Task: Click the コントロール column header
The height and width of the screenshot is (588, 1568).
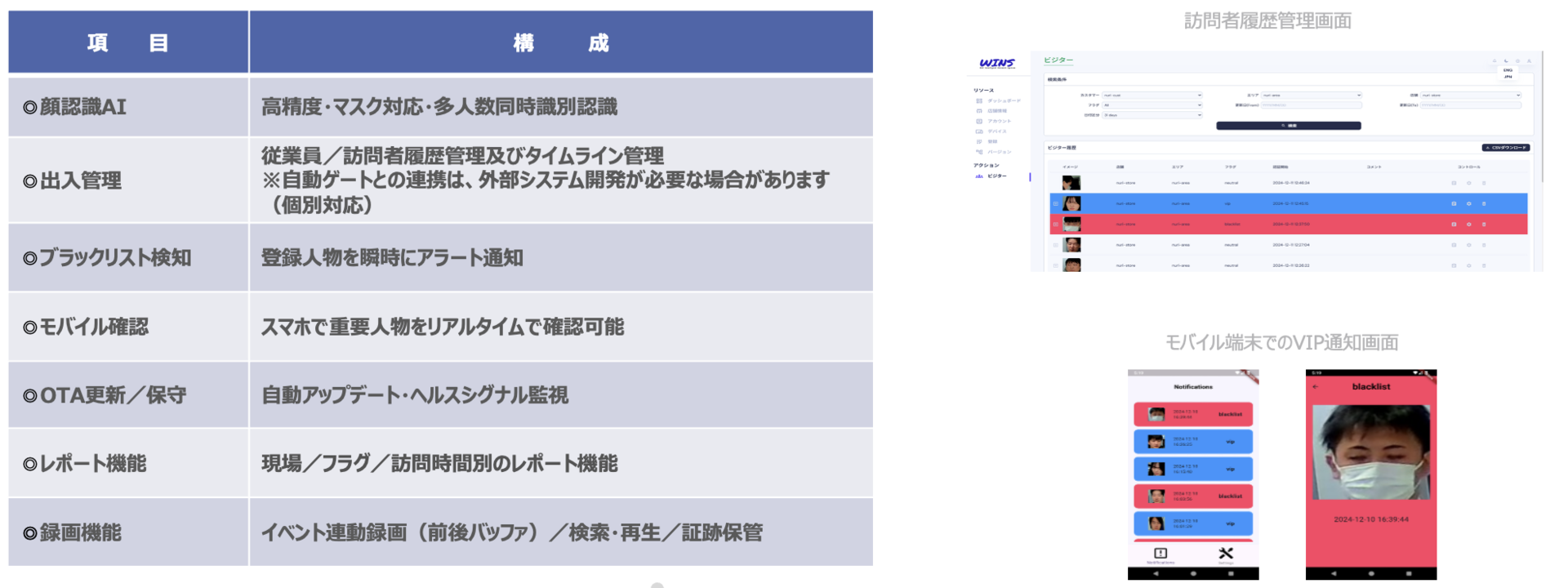Action: pyautogui.click(x=1468, y=167)
